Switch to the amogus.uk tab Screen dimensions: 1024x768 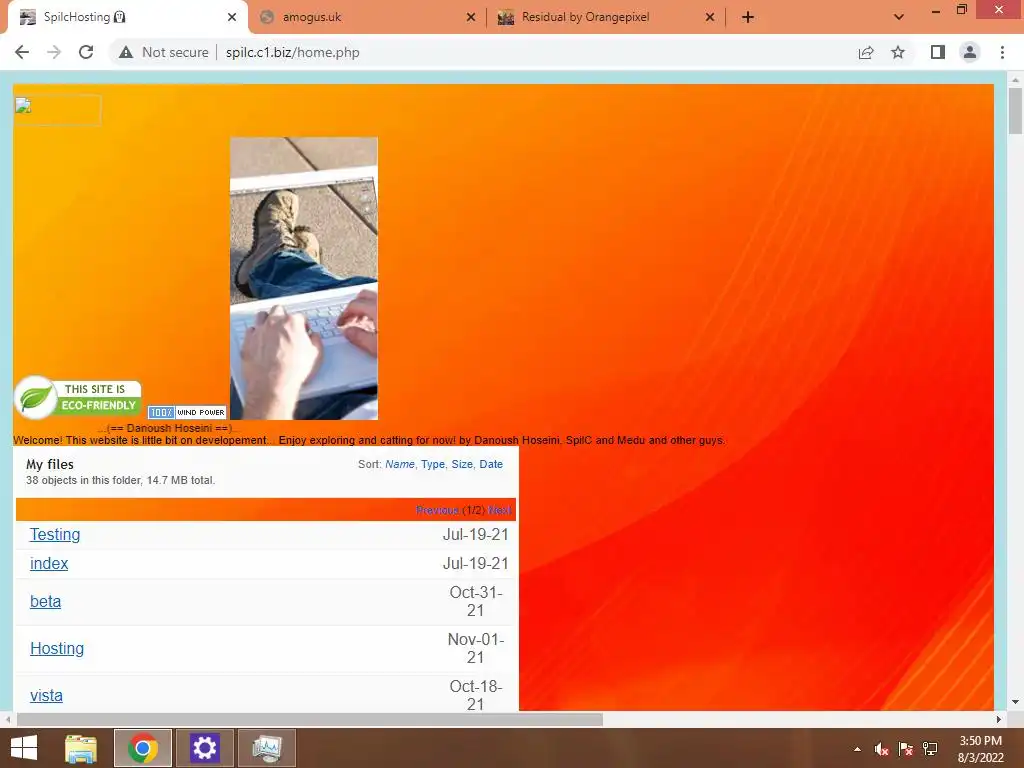(366, 17)
